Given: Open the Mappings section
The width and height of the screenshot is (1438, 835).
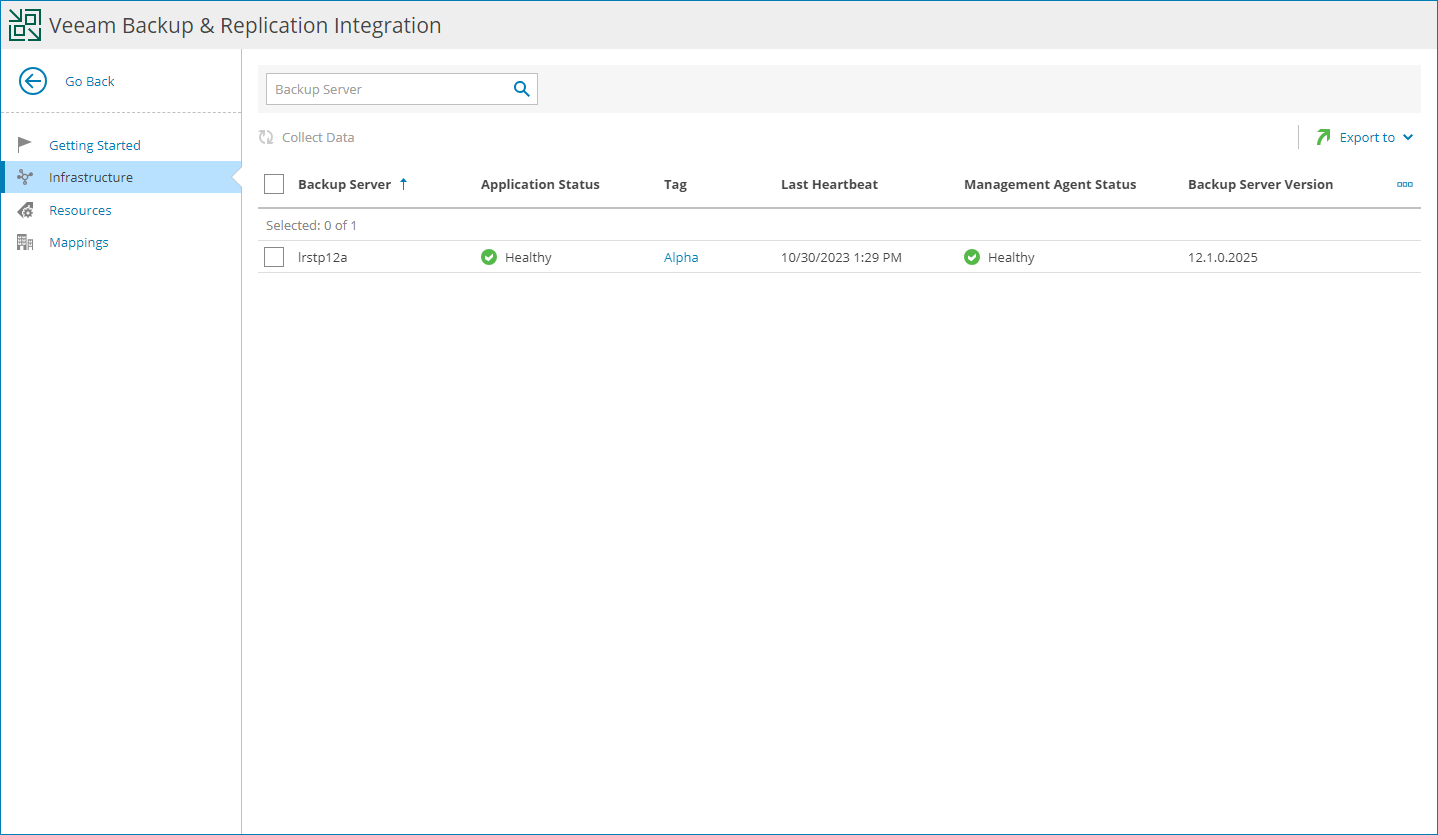Looking at the screenshot, I should click(x=79, y=242).
